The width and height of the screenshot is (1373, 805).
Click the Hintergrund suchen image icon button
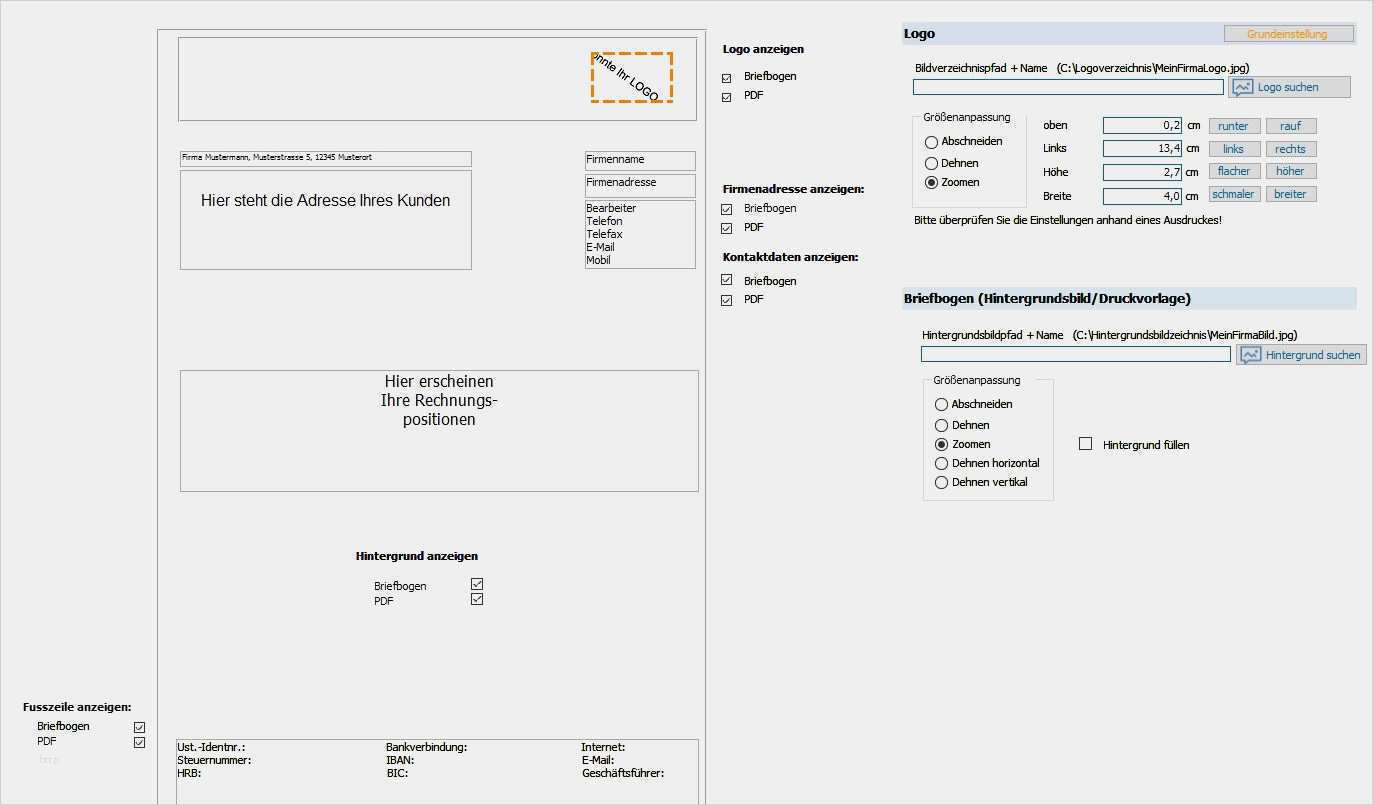pyautogui.click(x=1300, y=355)
